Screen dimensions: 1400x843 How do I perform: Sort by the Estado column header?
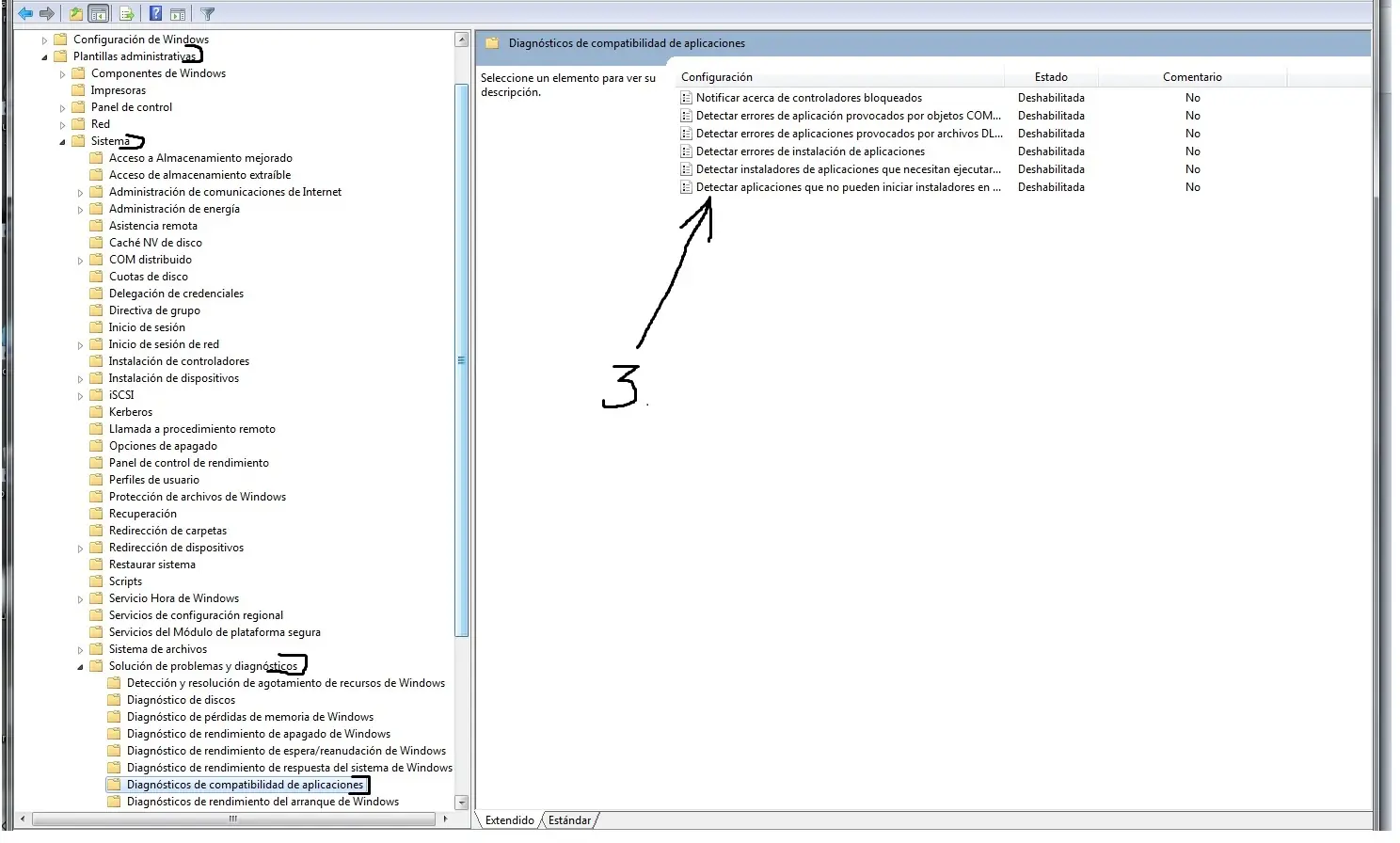pyautogui.click(x=1051, y=77)
